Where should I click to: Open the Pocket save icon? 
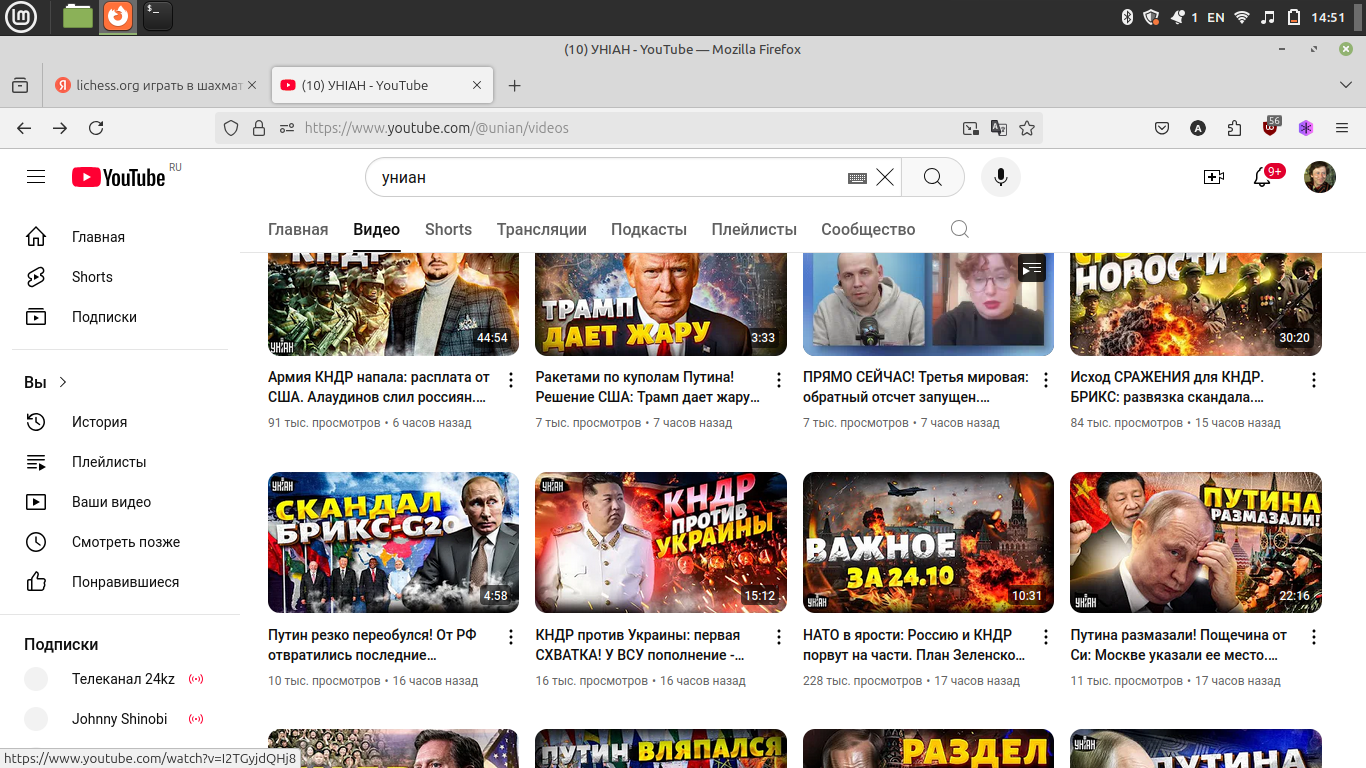pos(1162,128)
